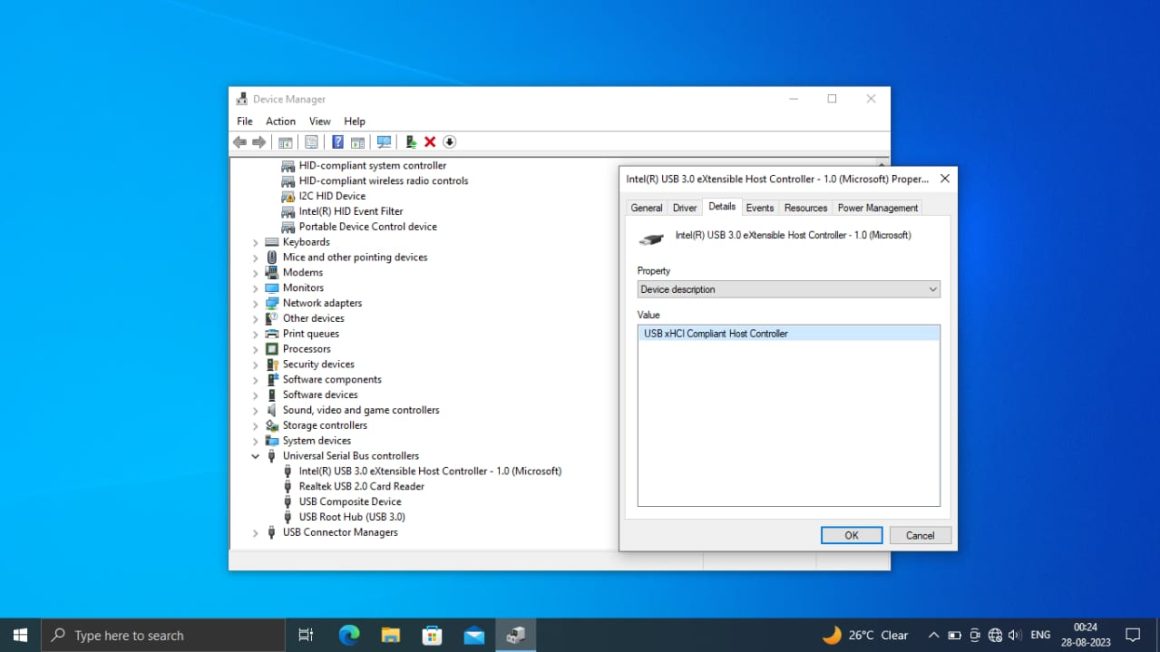Screen dimensions: 1160x652
Task: Expand the Network adapters category
Action: (255, 304)
